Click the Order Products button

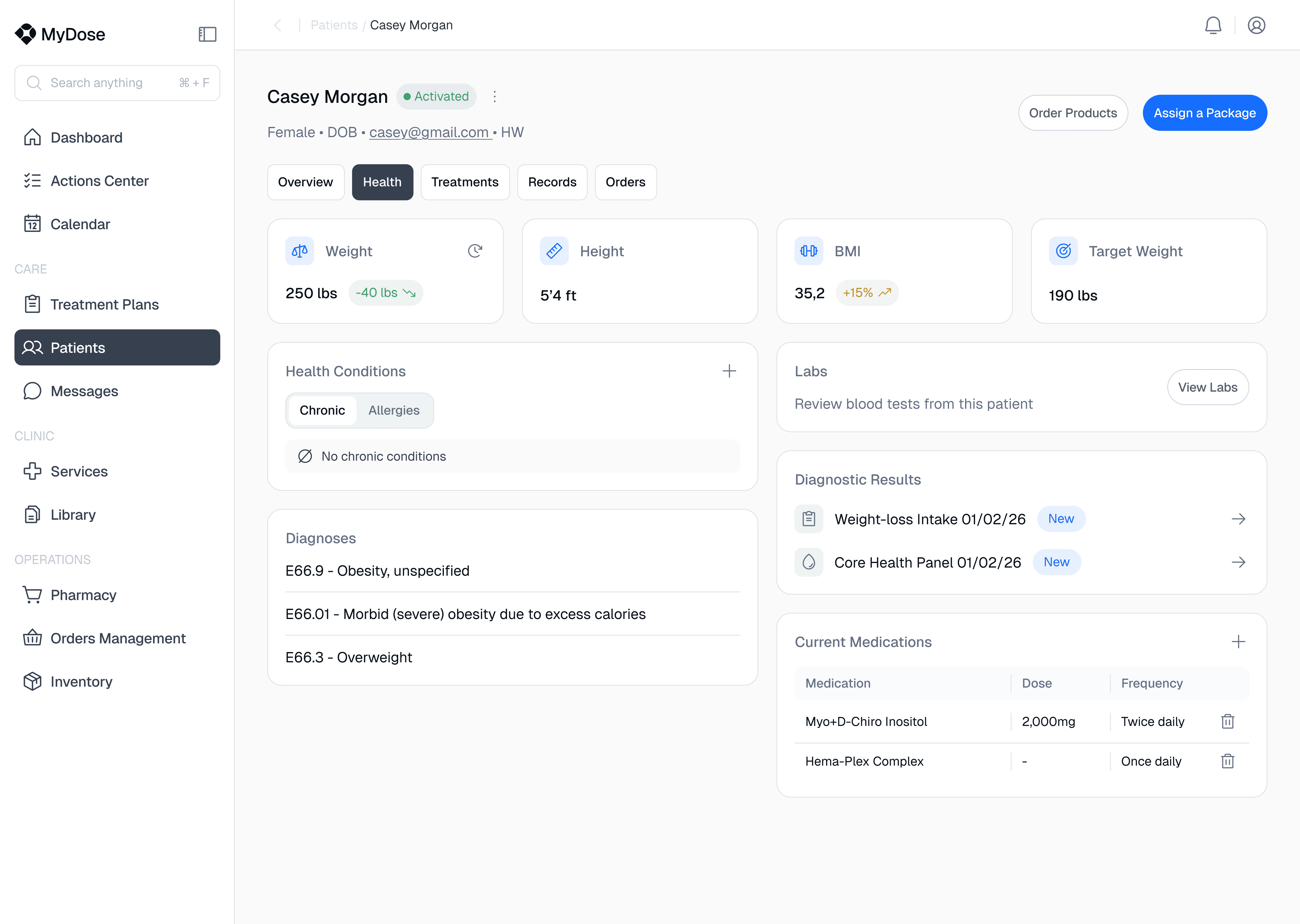click(1073, 113)
